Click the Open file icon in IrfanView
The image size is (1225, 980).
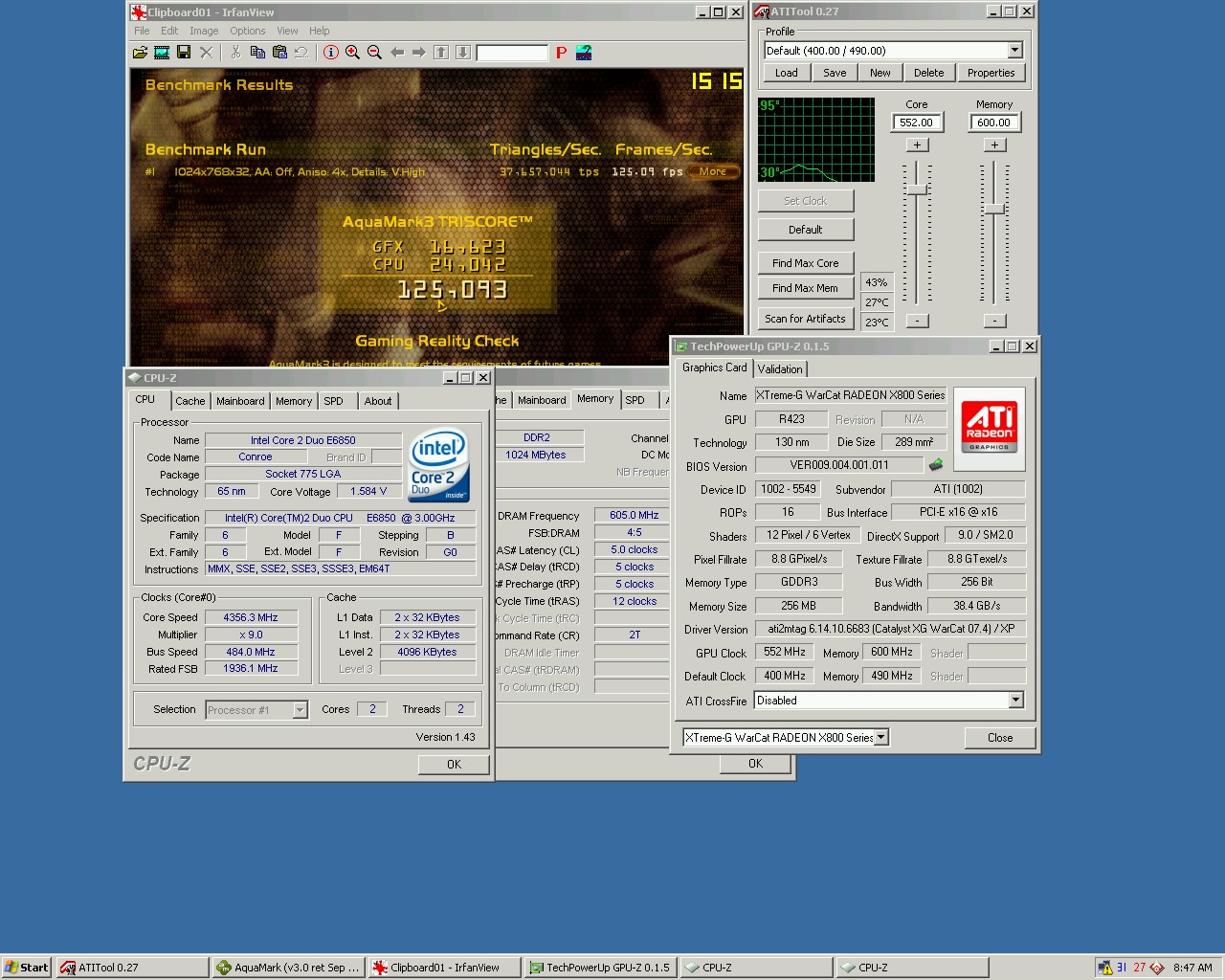(x=140, y=53)
